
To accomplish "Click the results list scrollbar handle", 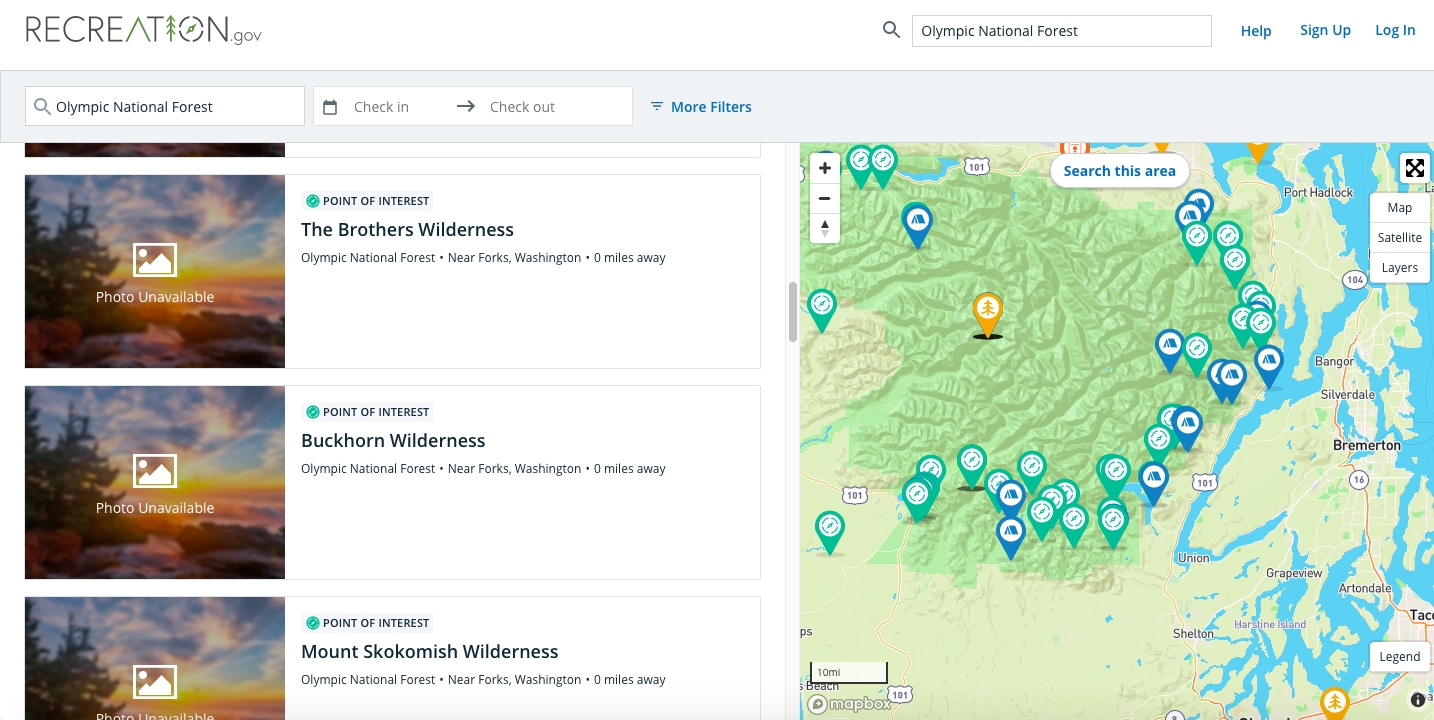I will pyautogui.click(x=794, y=311).
